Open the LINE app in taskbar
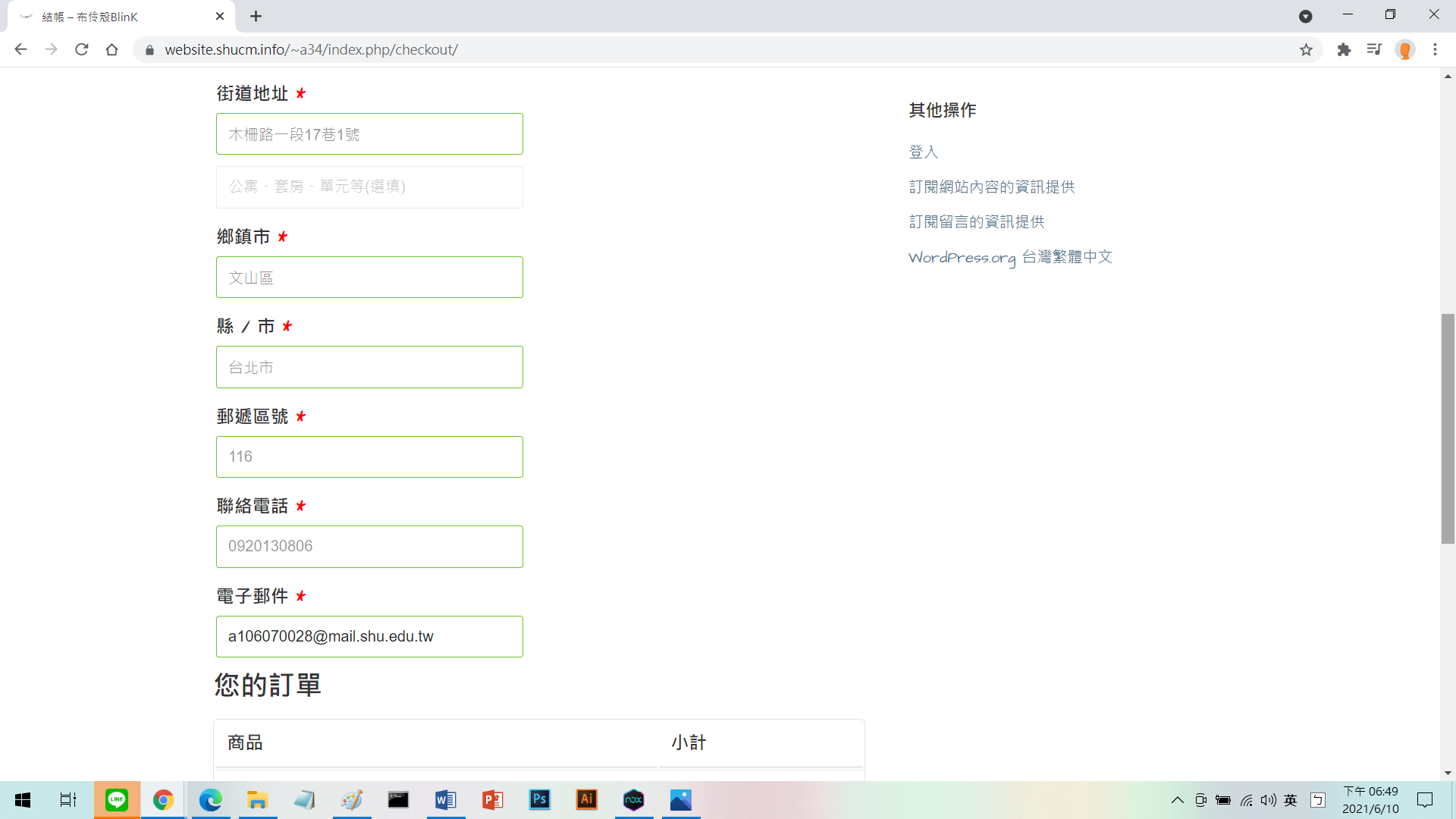This screenshot has height=819, width=1456. 117,799
